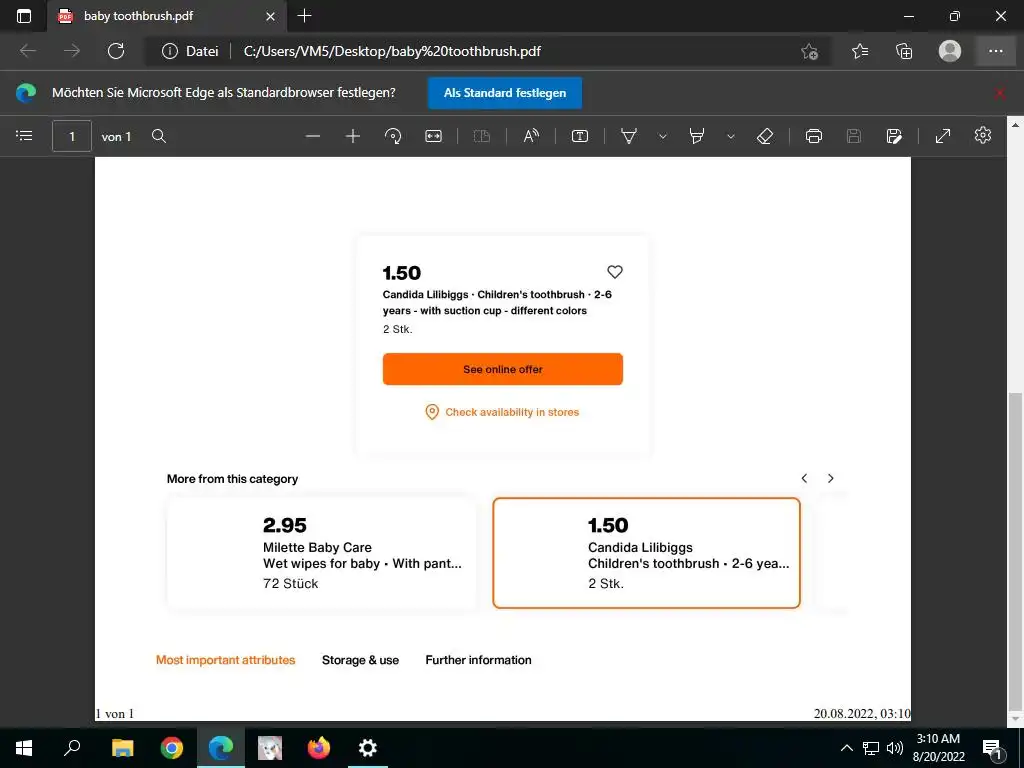1024x768 pixels.
Task: Switch to Further information tab
Action: (478, 660)
